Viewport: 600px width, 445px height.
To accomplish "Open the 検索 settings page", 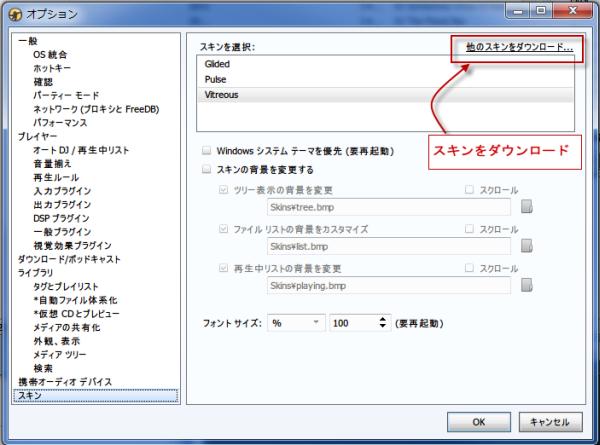I will coord(43,368).
